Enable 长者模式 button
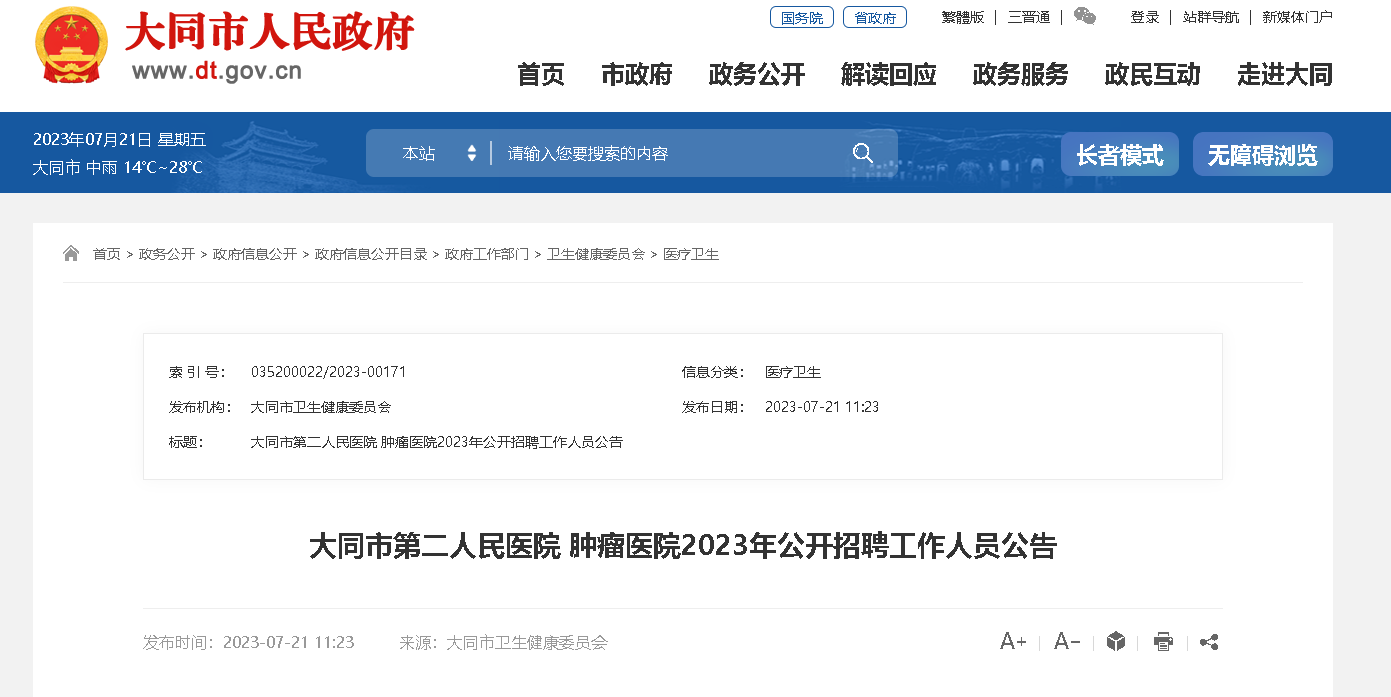Viewport: 1391px width, 697px height. click(1120, 154)
